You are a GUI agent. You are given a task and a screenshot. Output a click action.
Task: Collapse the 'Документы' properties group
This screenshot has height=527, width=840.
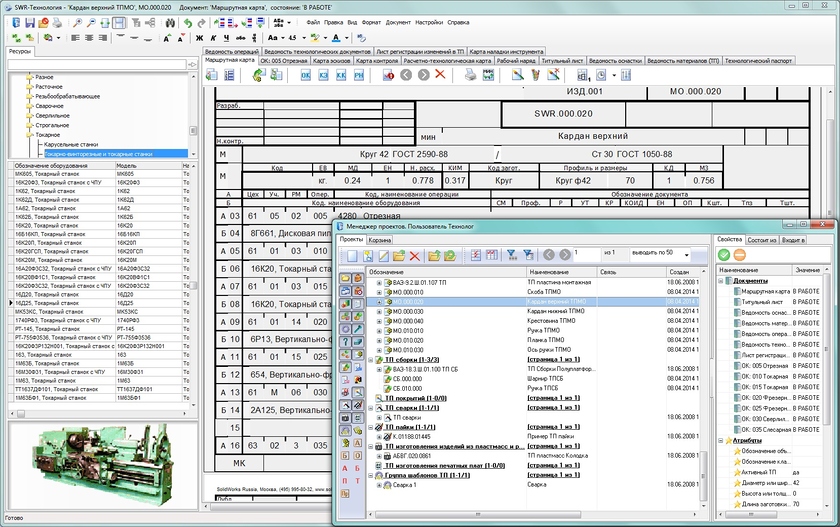tap(721, 281)
